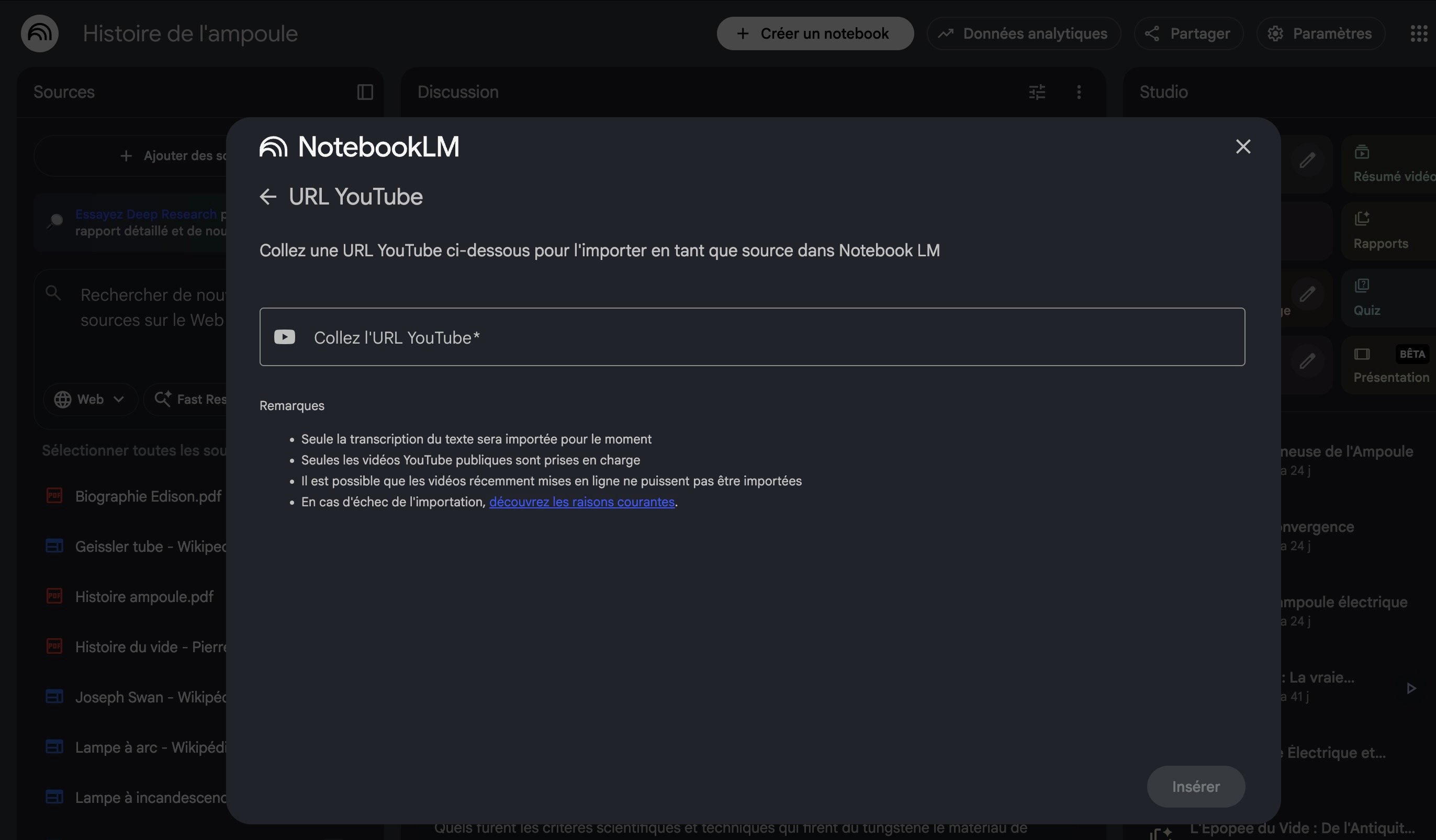The width and height of the screenshot is (1436, 840).
Task: Open Paramètres
Action: click(1320, 33)
